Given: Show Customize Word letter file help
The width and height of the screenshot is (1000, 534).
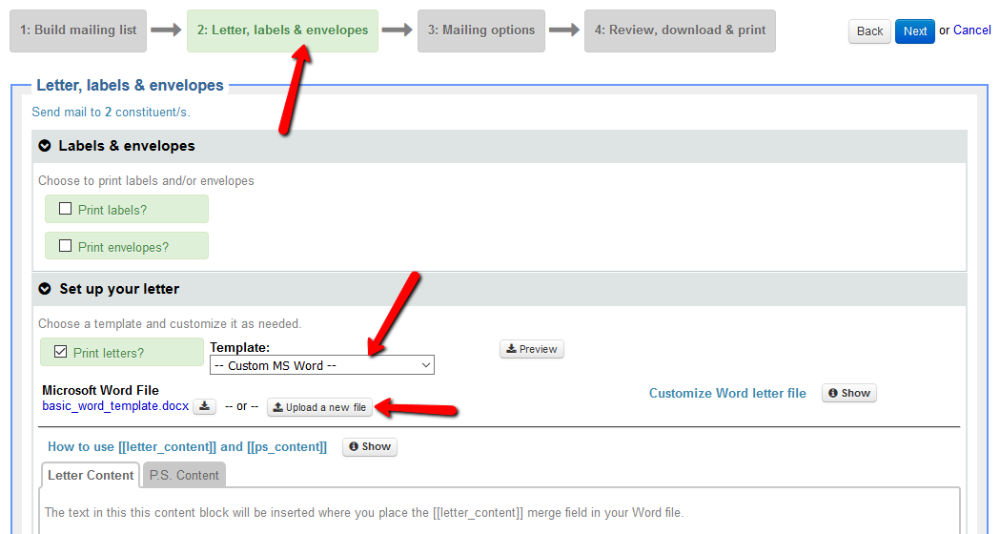Looking at the screenshot, I should [x=849, y=393].
